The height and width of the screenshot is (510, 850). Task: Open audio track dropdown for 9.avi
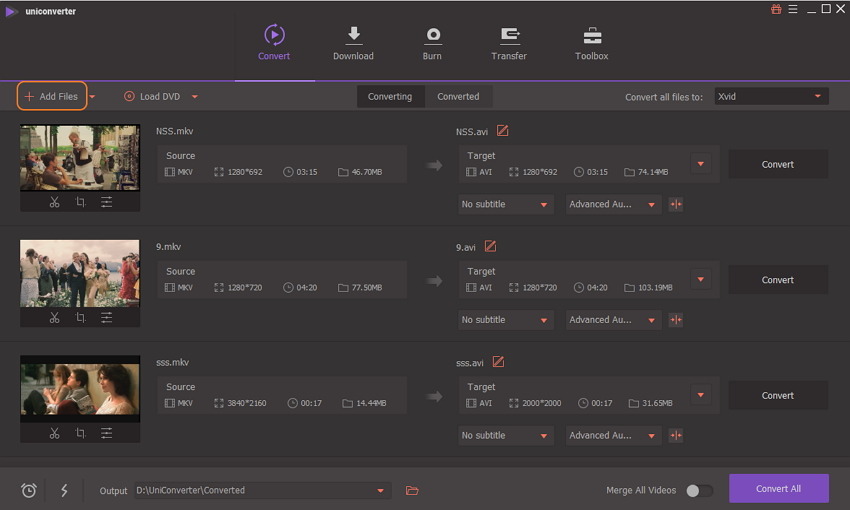(613, 320)
